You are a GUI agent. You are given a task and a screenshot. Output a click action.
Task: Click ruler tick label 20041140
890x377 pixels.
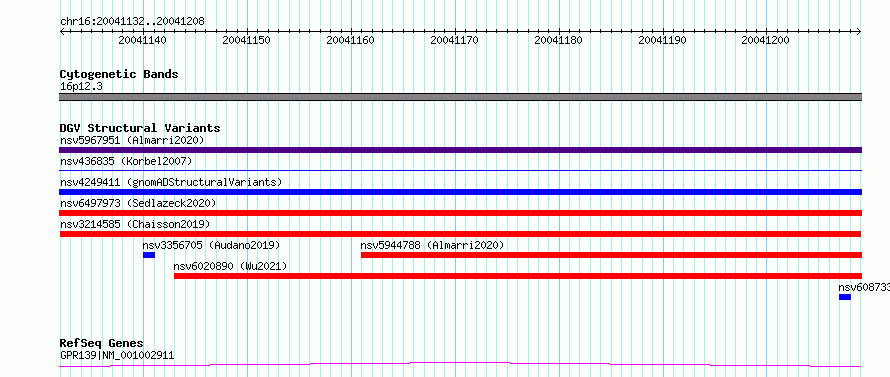tap(142, 40)
